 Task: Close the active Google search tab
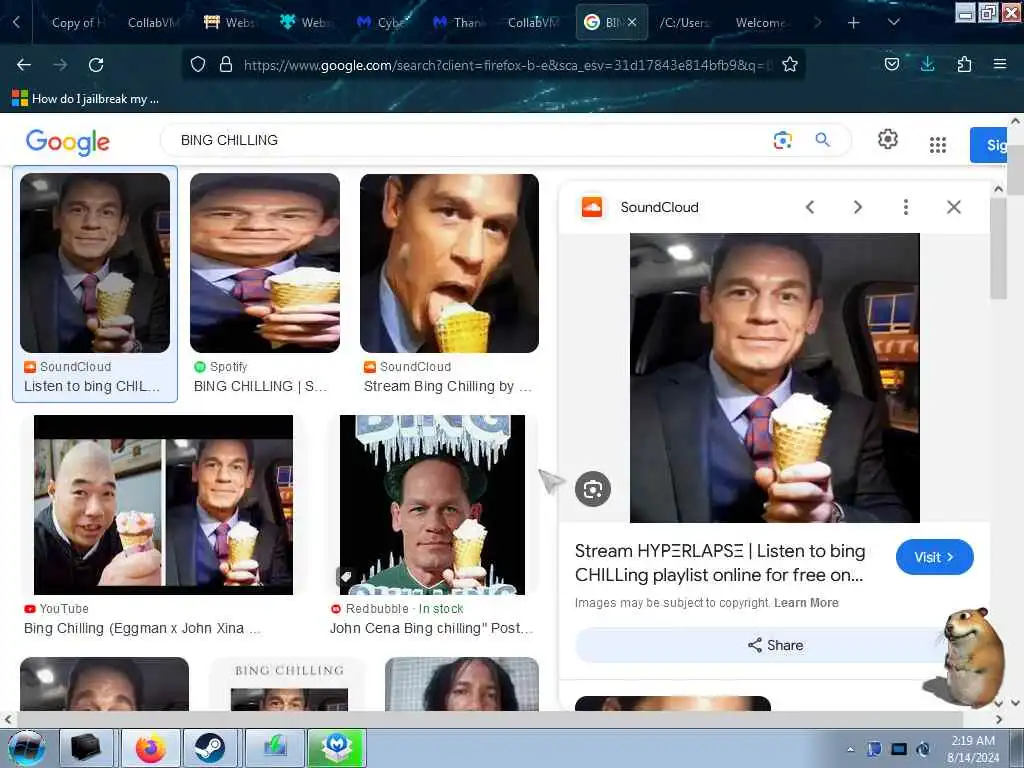coord(632,23)
